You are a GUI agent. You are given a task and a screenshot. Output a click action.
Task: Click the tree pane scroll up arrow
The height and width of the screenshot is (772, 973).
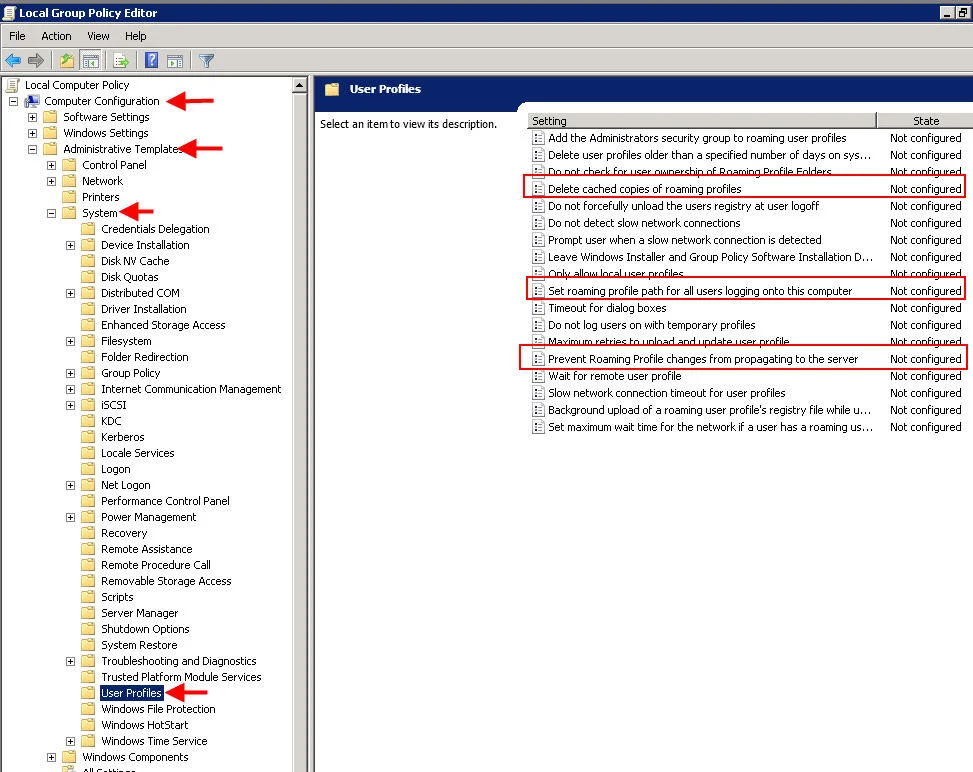point(299,85)
